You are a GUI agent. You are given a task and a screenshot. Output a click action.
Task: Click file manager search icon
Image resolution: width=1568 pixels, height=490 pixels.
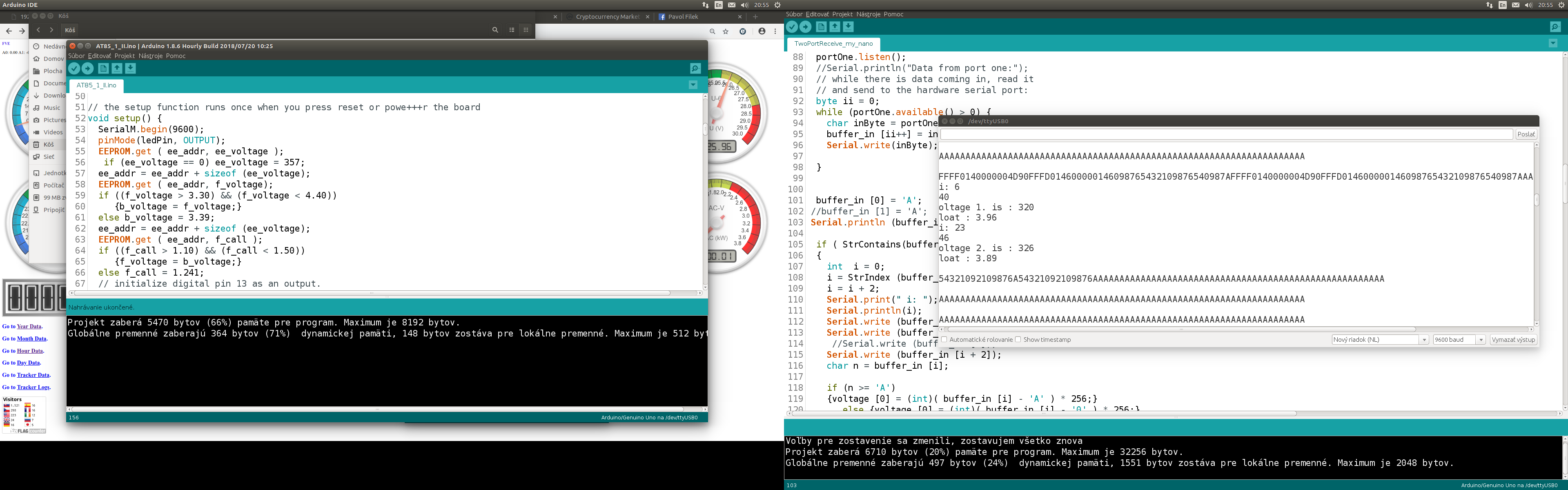[x=495, y=30]
